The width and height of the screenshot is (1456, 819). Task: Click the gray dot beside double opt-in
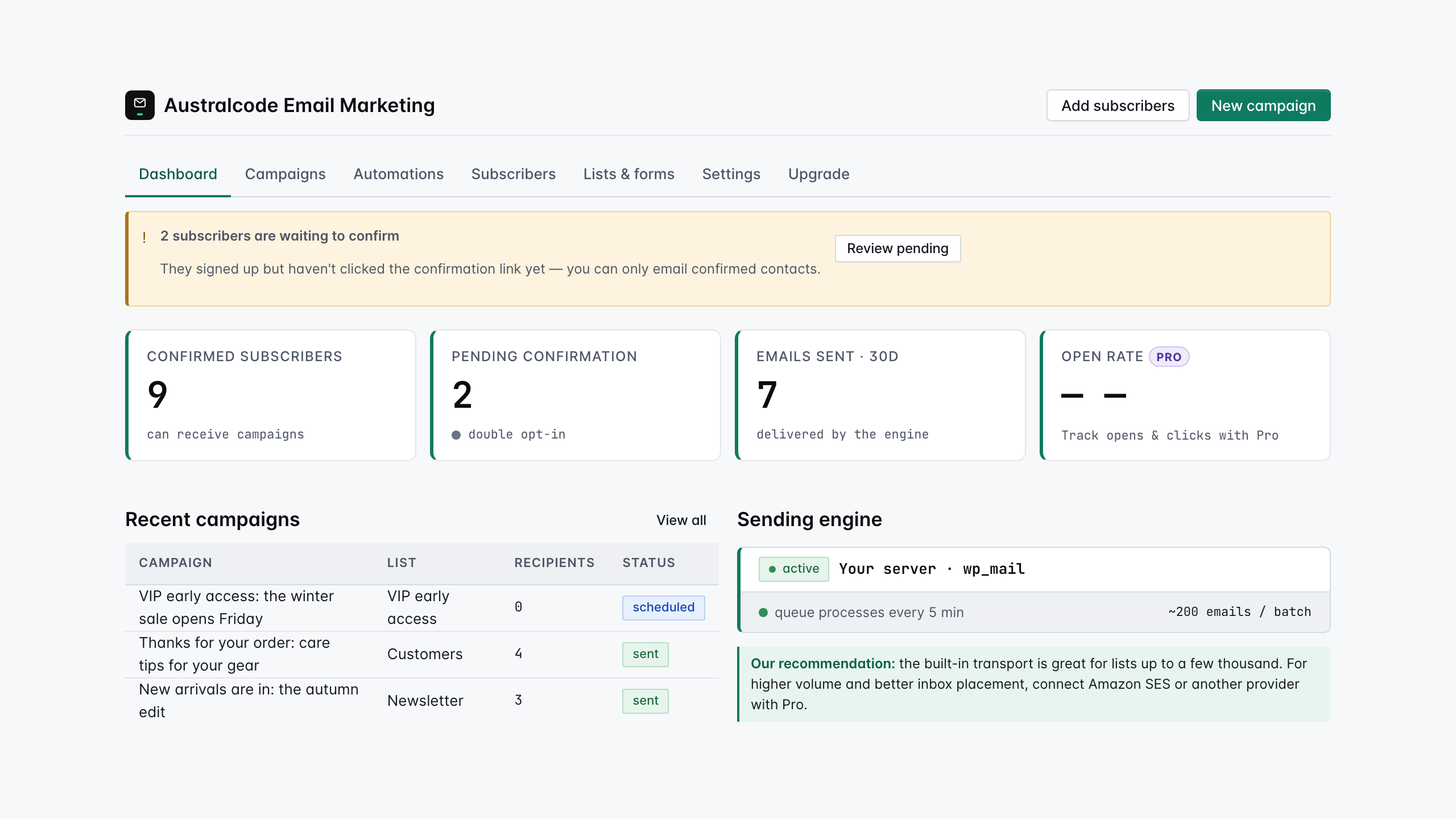456,435
